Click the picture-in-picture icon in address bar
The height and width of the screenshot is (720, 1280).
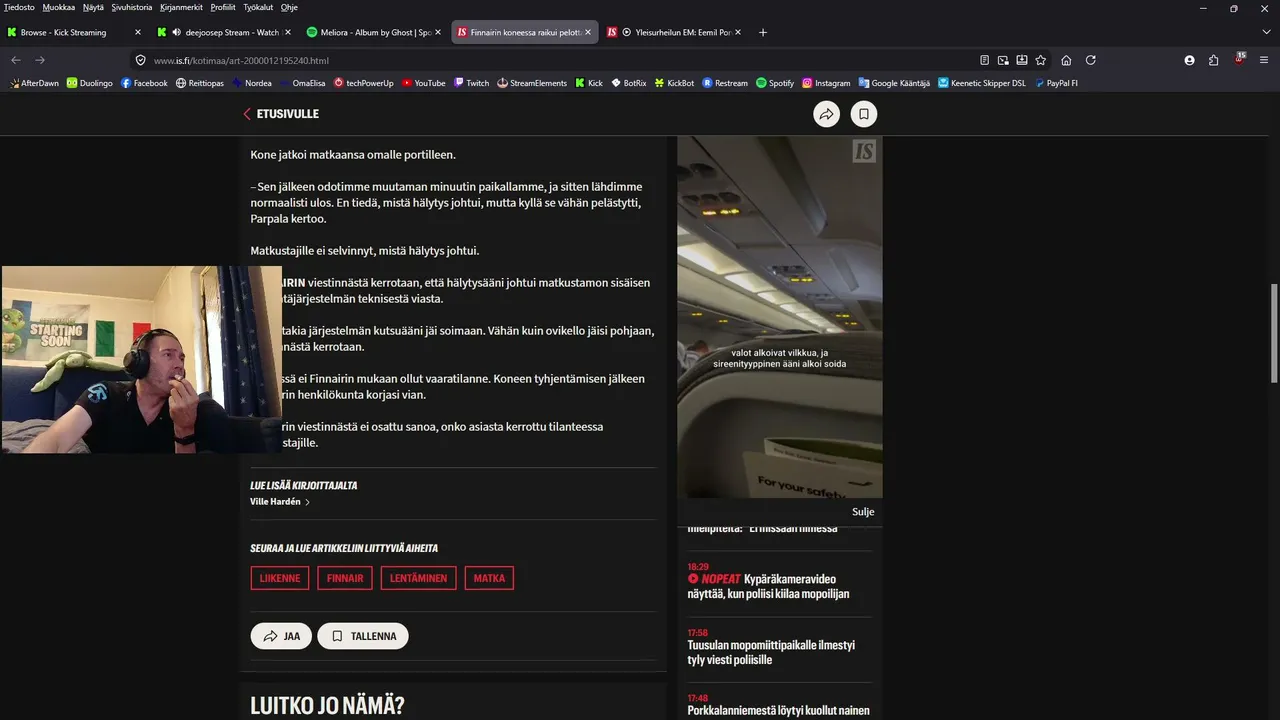(x=1003, y=60)
